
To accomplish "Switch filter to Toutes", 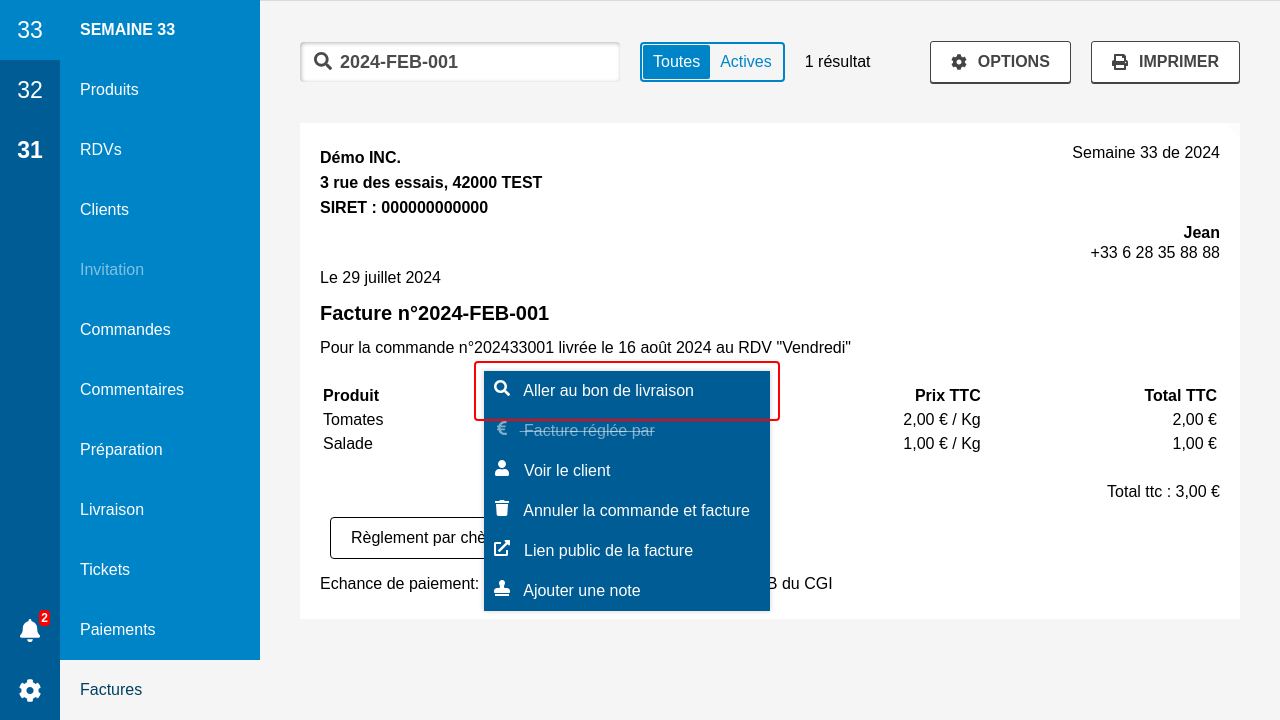I will pyautogui.click(x=676, y=62).
